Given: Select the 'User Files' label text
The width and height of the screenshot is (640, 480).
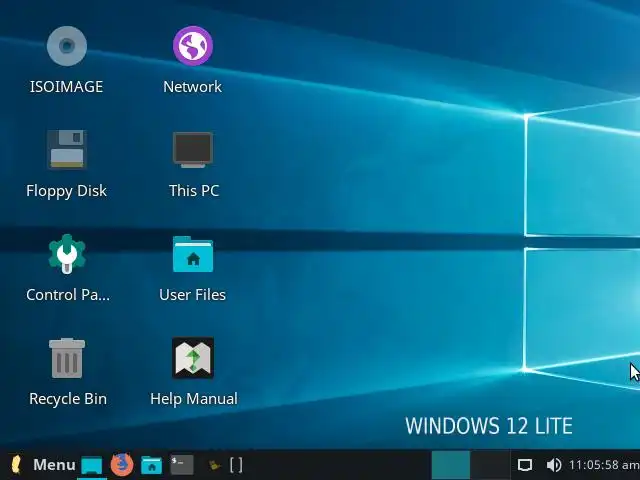Looking at the screenshot, I should (192, 295).
